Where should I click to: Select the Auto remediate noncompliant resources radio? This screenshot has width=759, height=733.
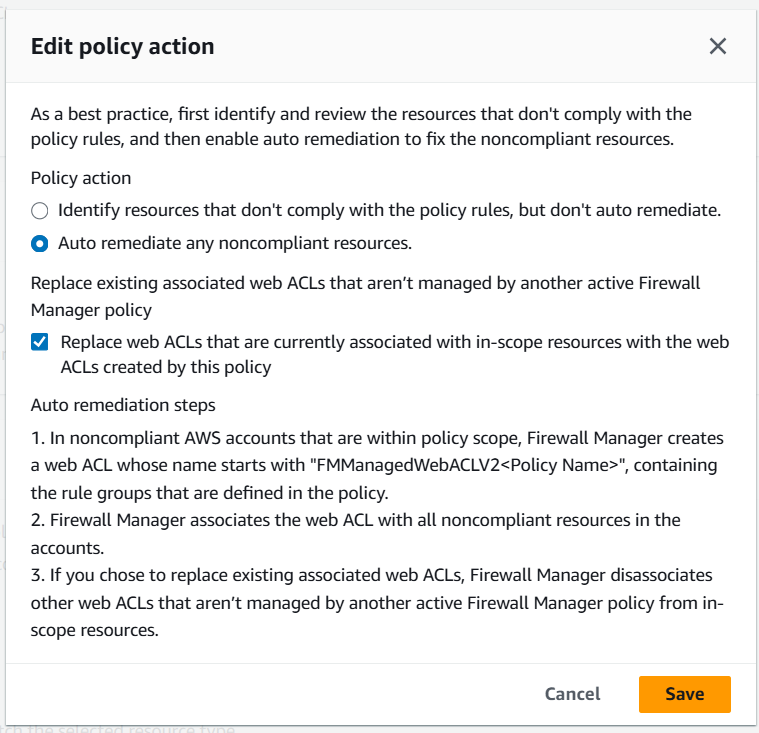pos(39,243)
